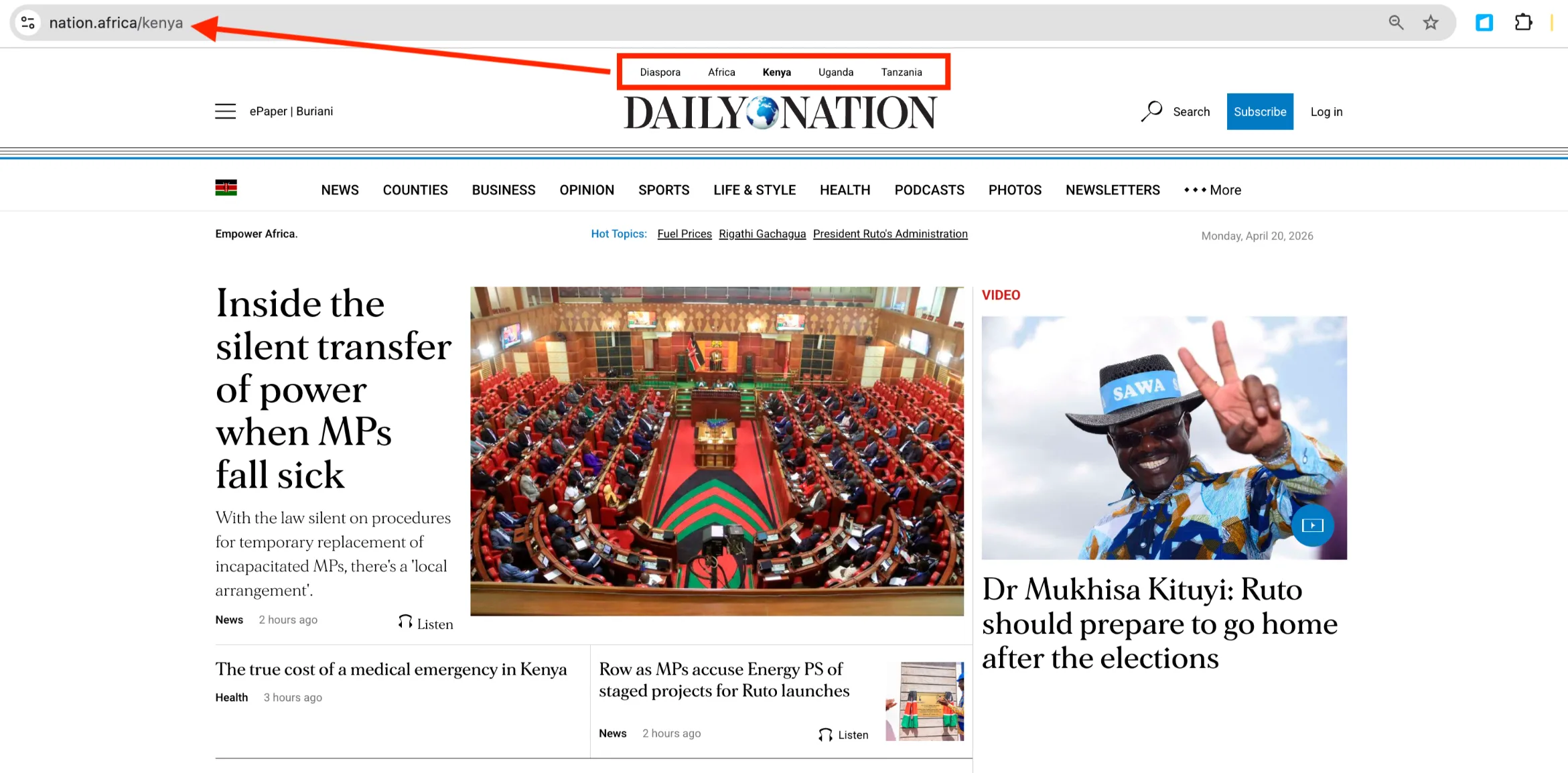This screenshot has width=1568, height=773.
Task: Switch to the Uganda edition
Action: 836,72
